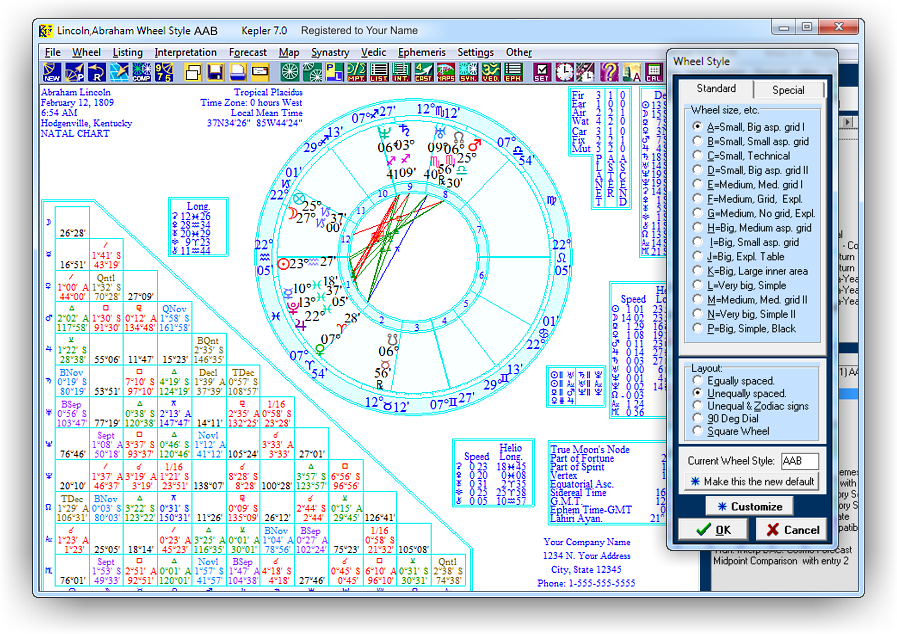This screenshot has width=897, height=634.
Task: Choose 'Square Wheel' layout option
Action: 731,431
